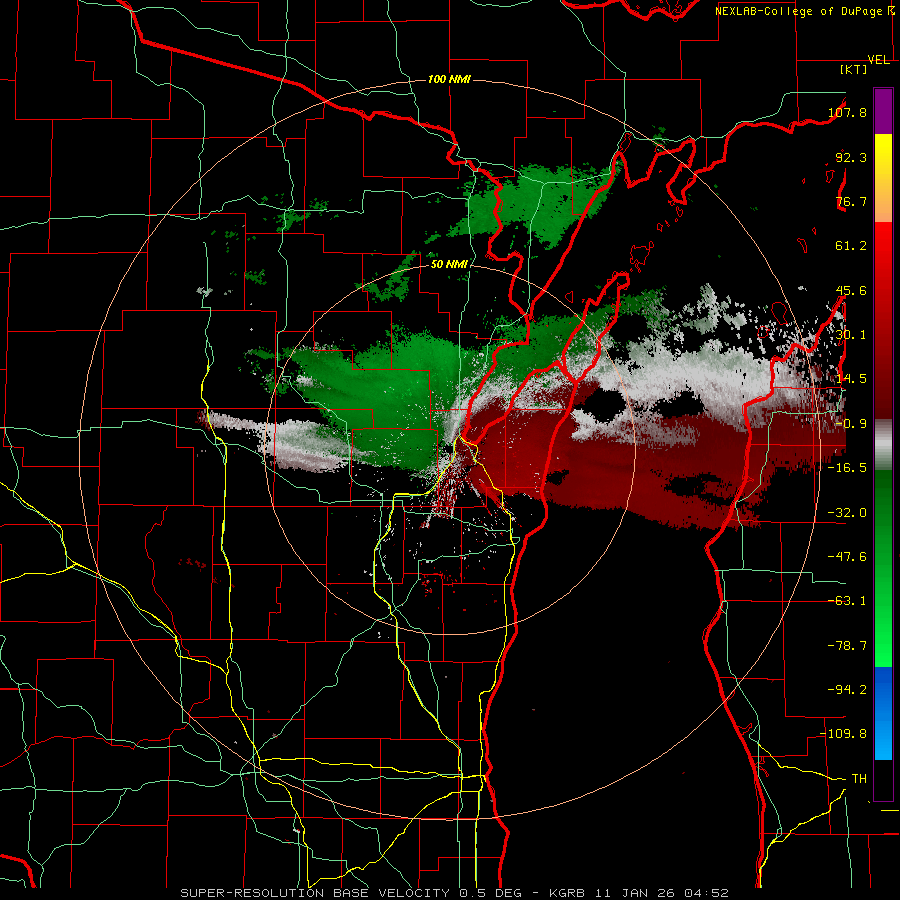The width and height of the screenshot is (900, 900).
Task: Click the [KT] units label
Action: point(854,69)
